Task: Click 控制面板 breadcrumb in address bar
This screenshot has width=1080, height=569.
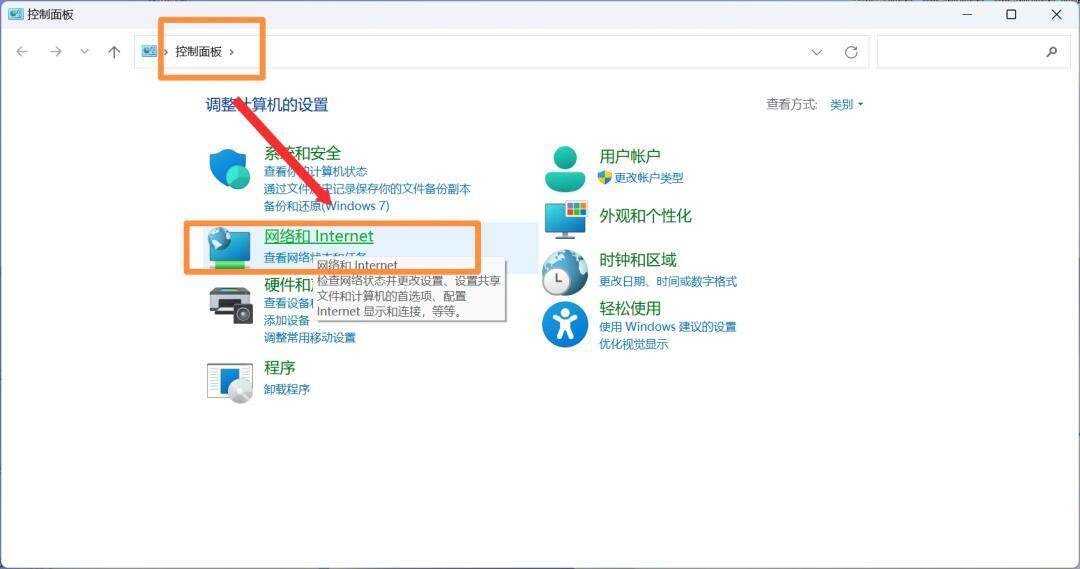Action: click(198, 52)
